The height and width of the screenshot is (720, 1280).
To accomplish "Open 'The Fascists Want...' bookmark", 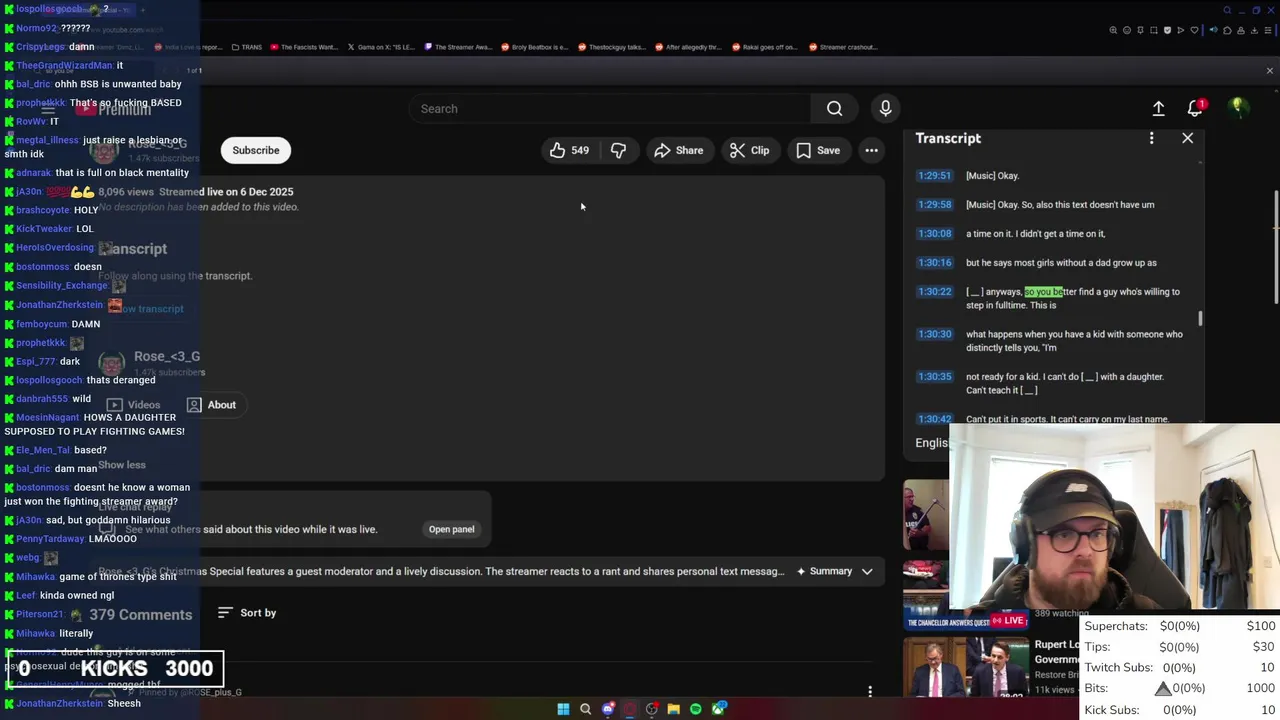I will (x=304, y=47).
